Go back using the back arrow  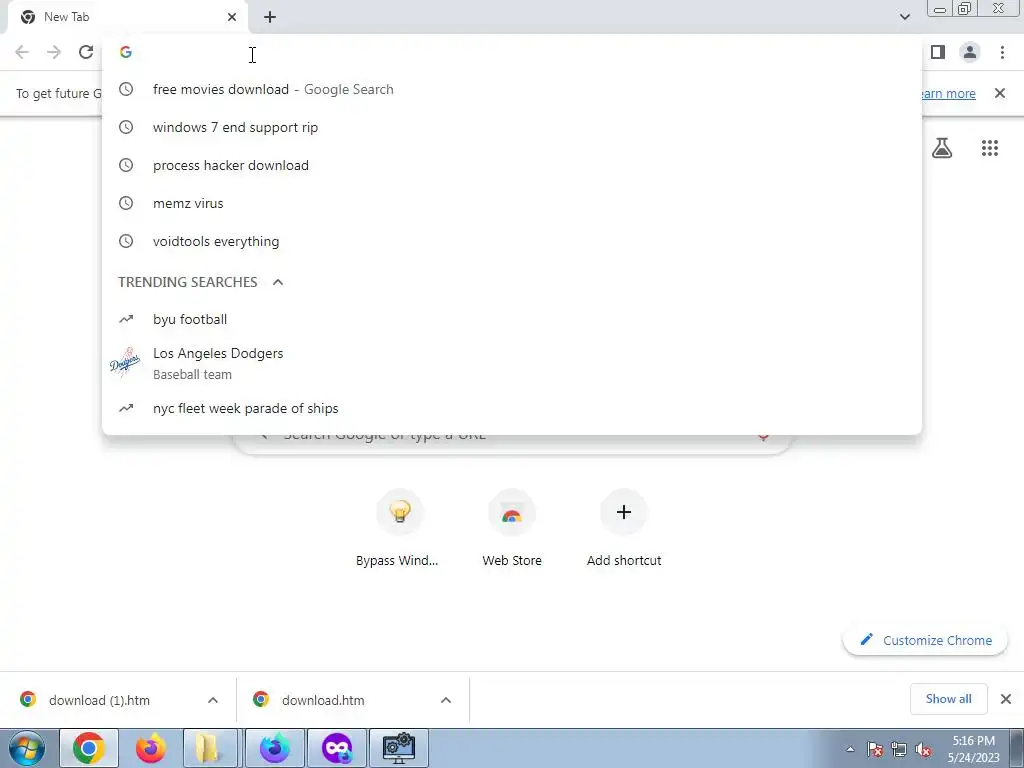click(x=22, y=52)
